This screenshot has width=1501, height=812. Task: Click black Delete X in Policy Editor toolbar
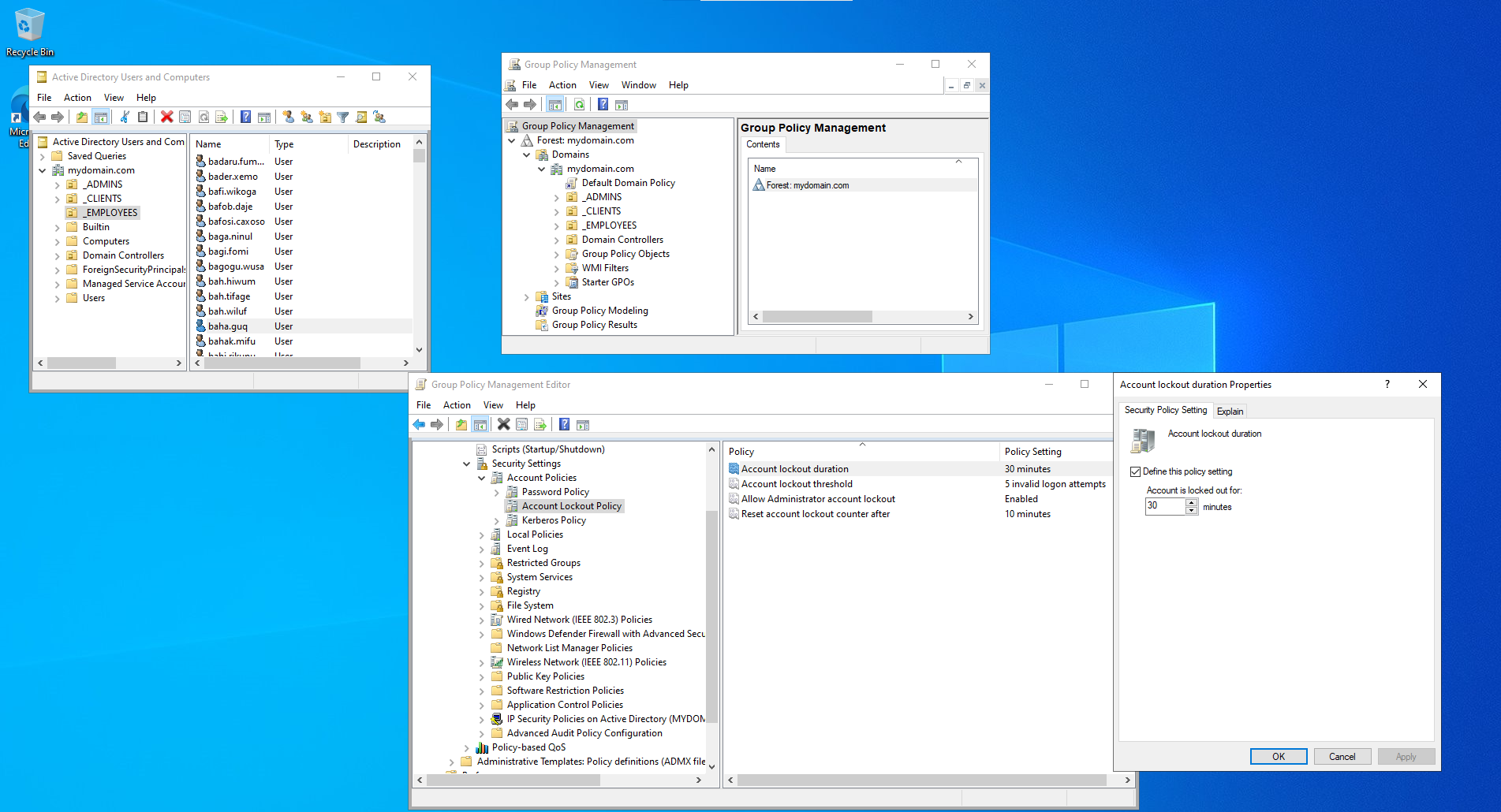click(503, 425)
